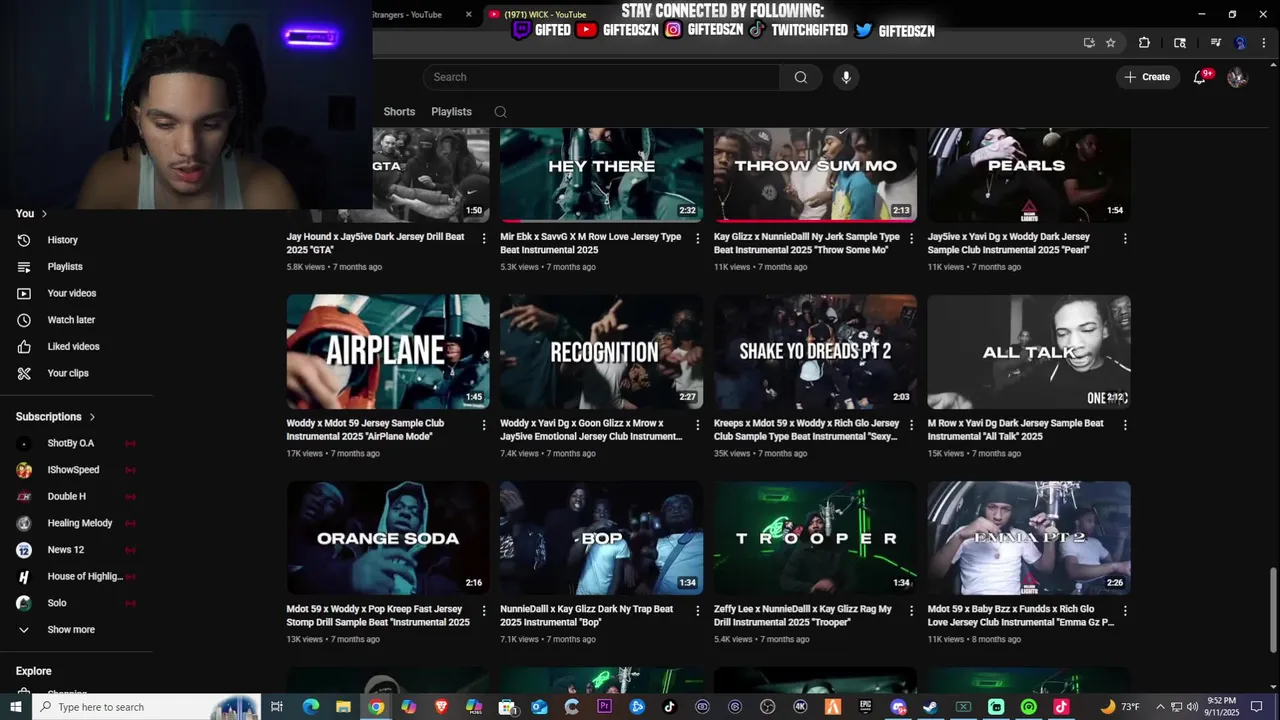
Task: Play the TROOPER video thumbnail
Action: 815,538
